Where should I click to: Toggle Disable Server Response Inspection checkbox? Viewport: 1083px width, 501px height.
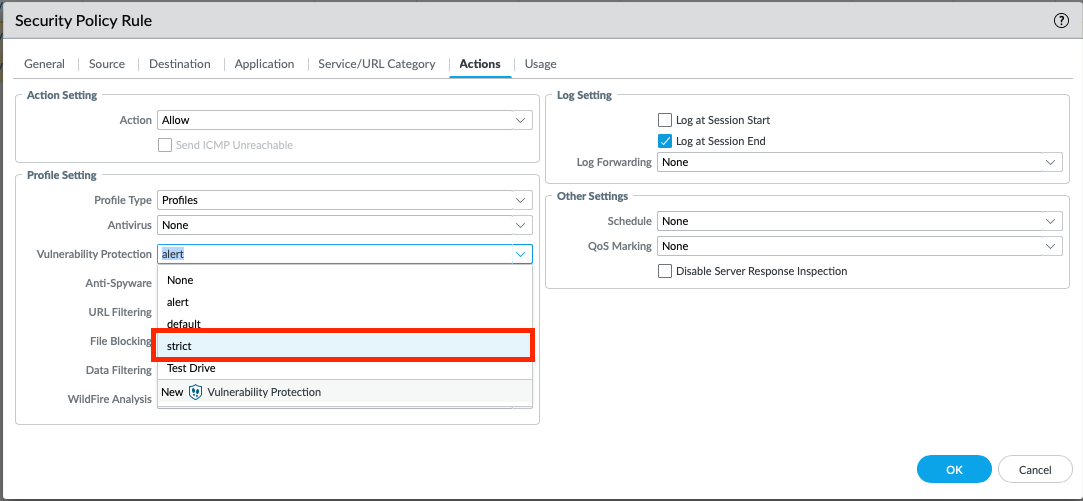(665, 271)
